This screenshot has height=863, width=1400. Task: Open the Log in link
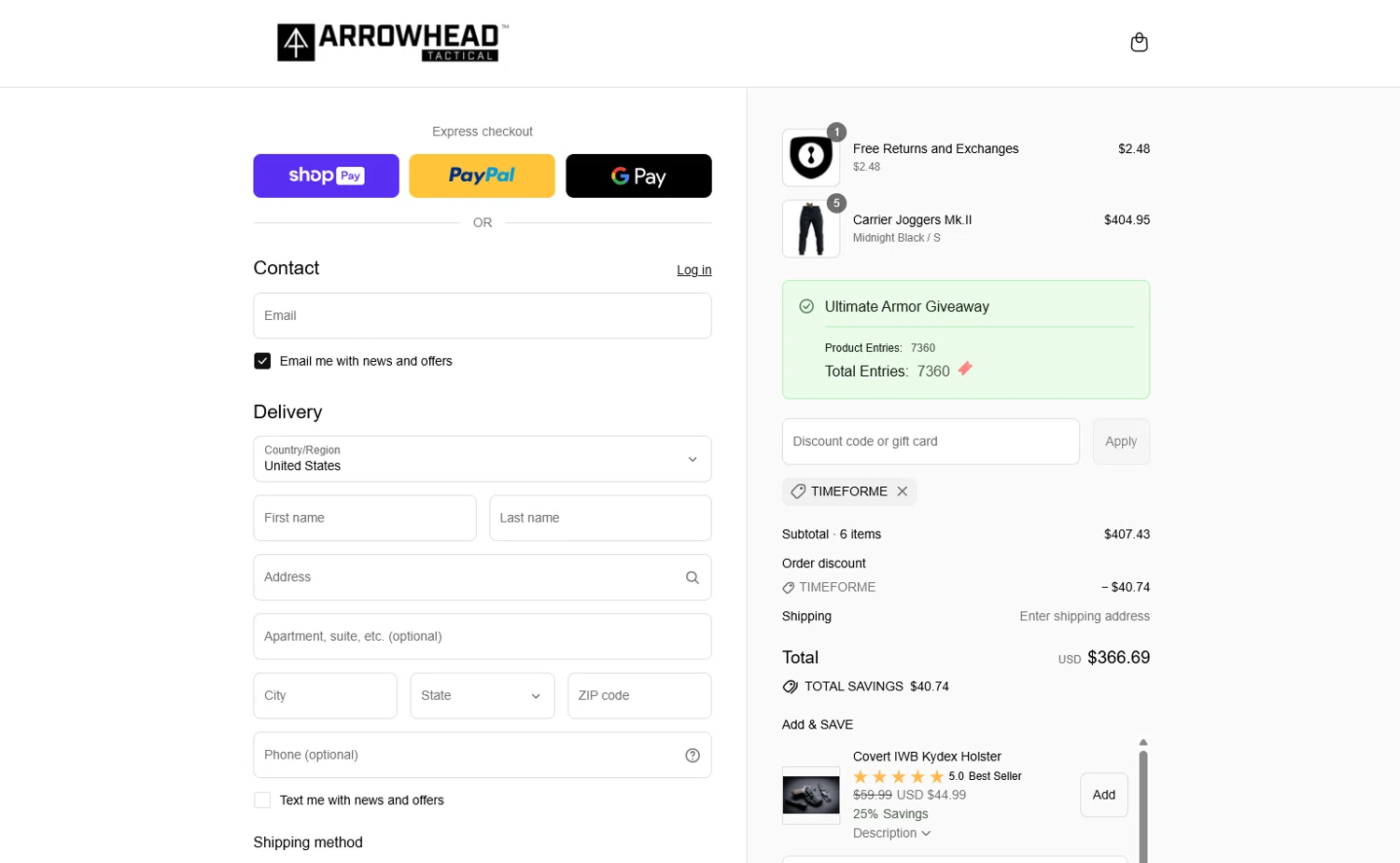(x=693, y=270)
